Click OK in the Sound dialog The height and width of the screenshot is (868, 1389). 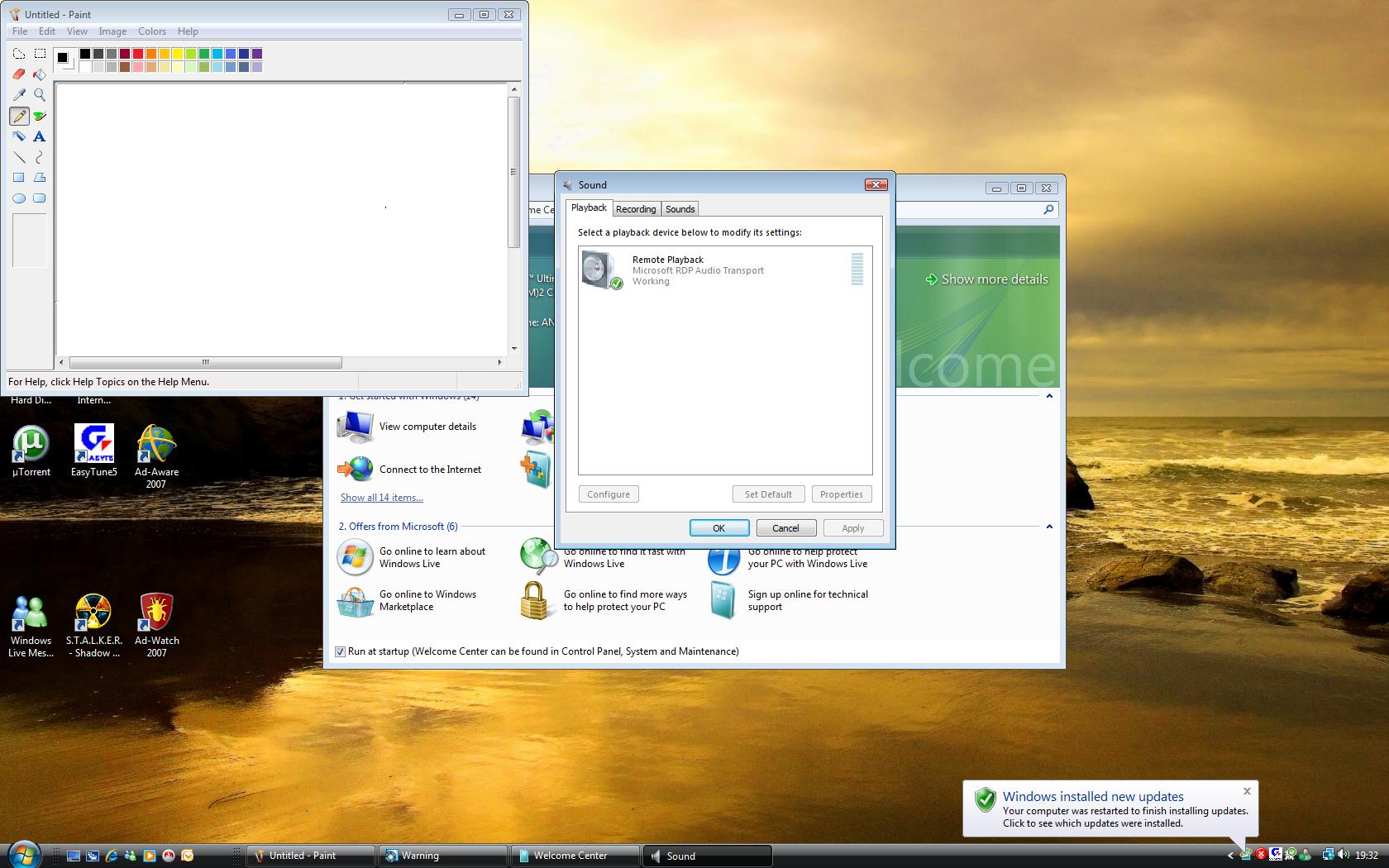pos(719,528)
